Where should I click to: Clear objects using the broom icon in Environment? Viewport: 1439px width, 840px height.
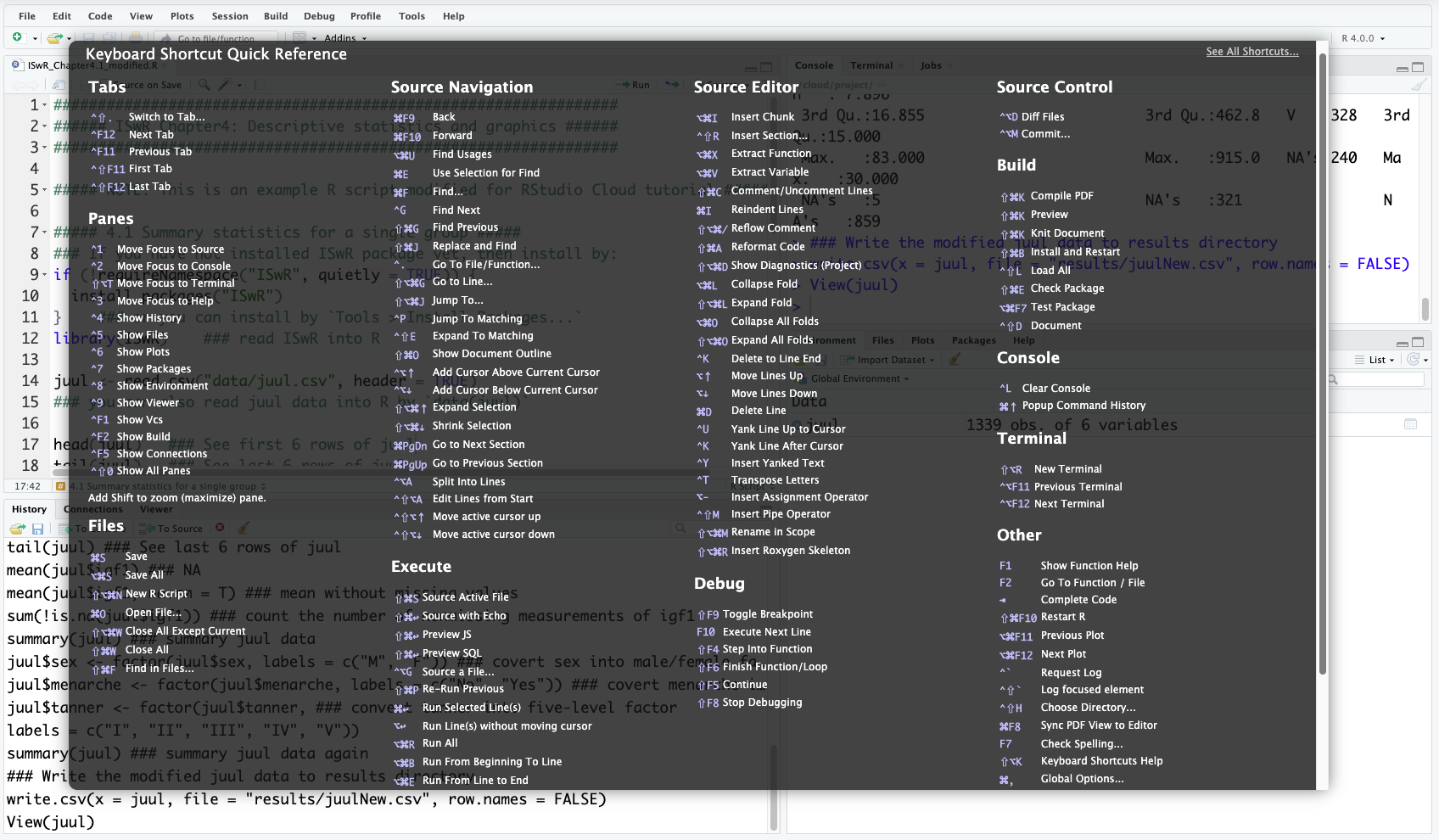956,359
